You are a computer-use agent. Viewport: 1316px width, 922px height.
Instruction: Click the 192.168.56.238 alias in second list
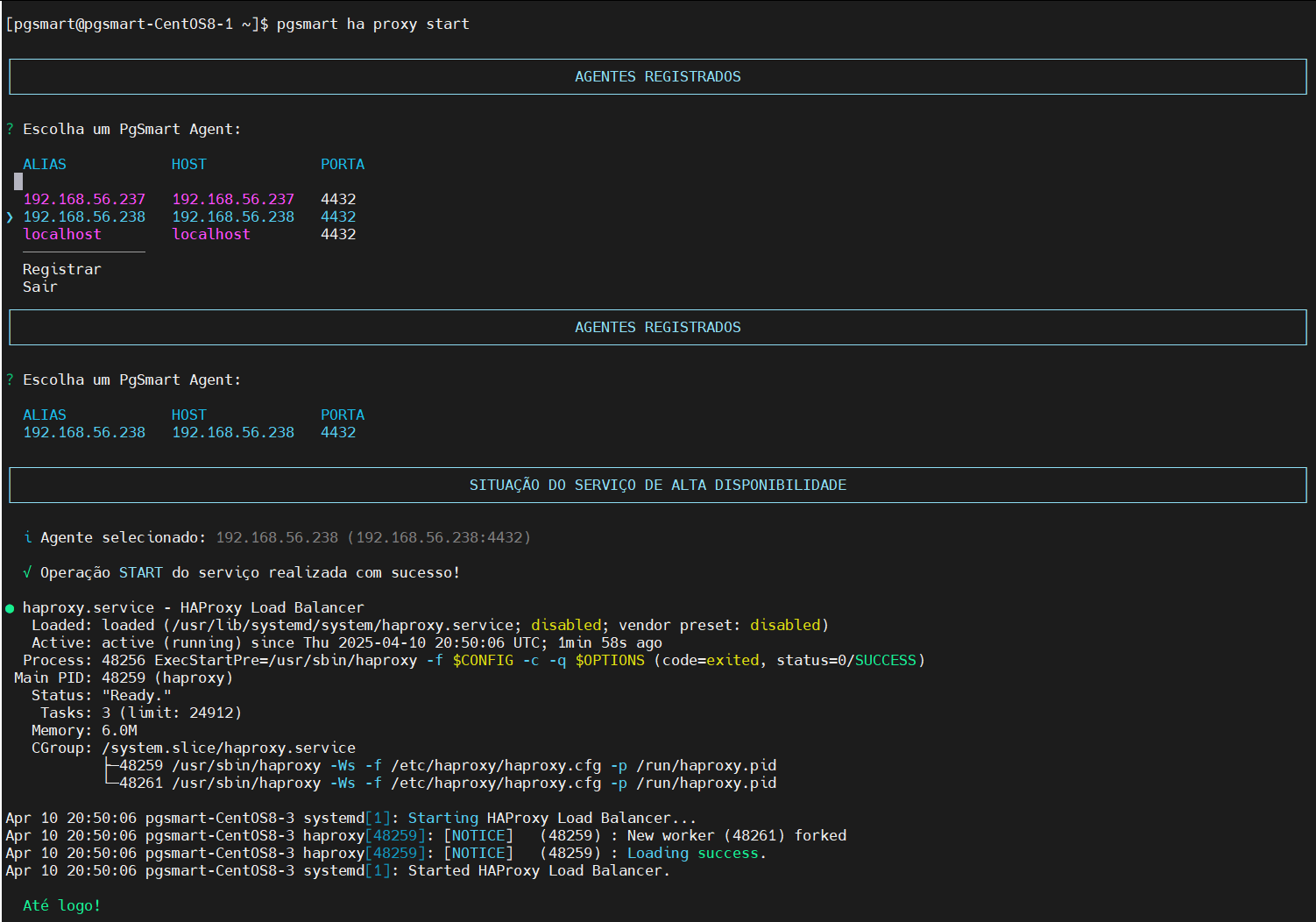[84, 432]
